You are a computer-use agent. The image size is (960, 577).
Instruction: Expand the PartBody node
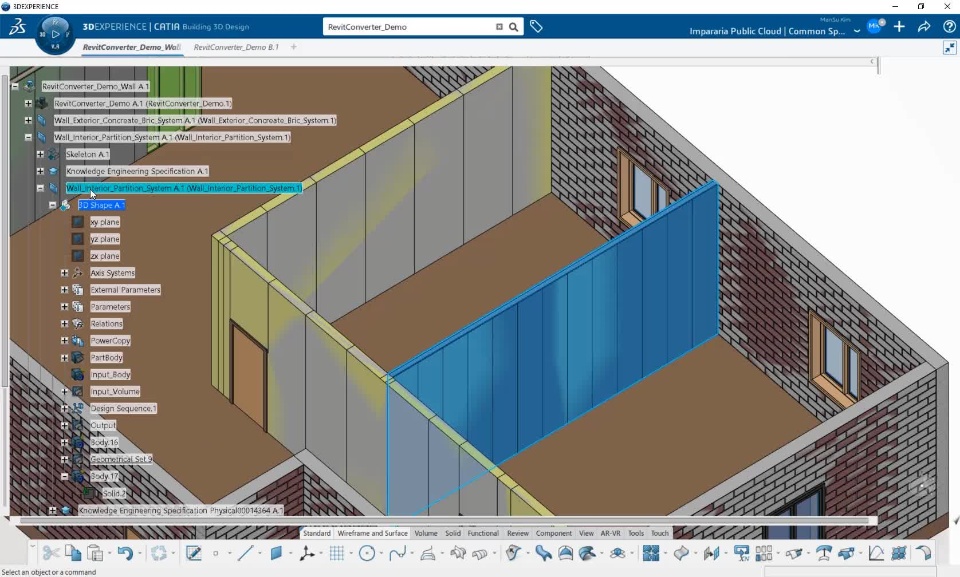[64, 357]
